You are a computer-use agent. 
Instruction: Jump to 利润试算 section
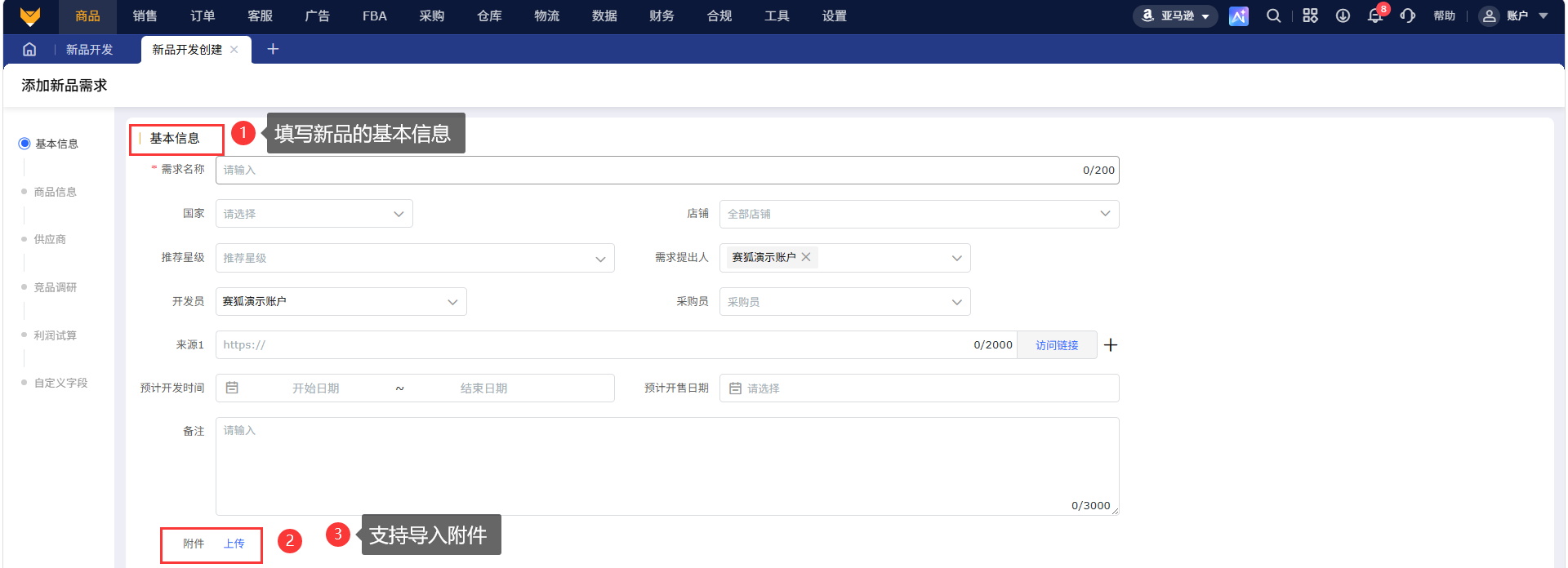pyautogui.click(x=55, y=335)
